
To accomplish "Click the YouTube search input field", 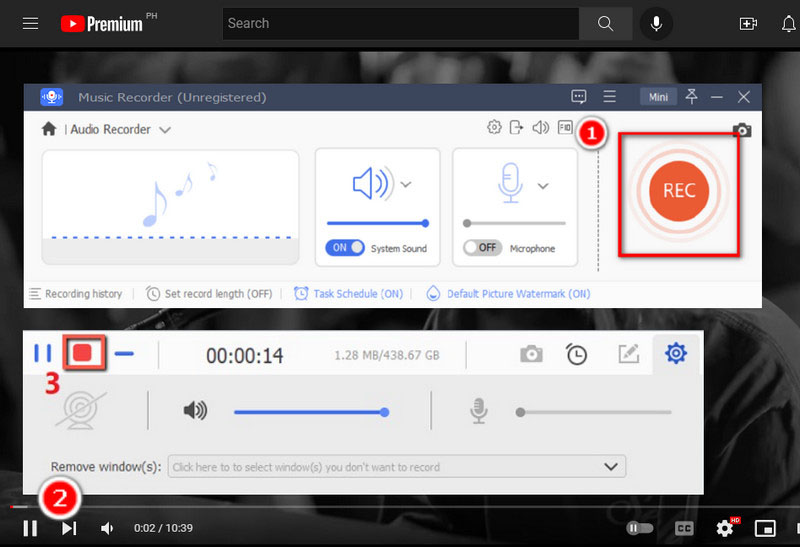I will click(x=401, y=23).
